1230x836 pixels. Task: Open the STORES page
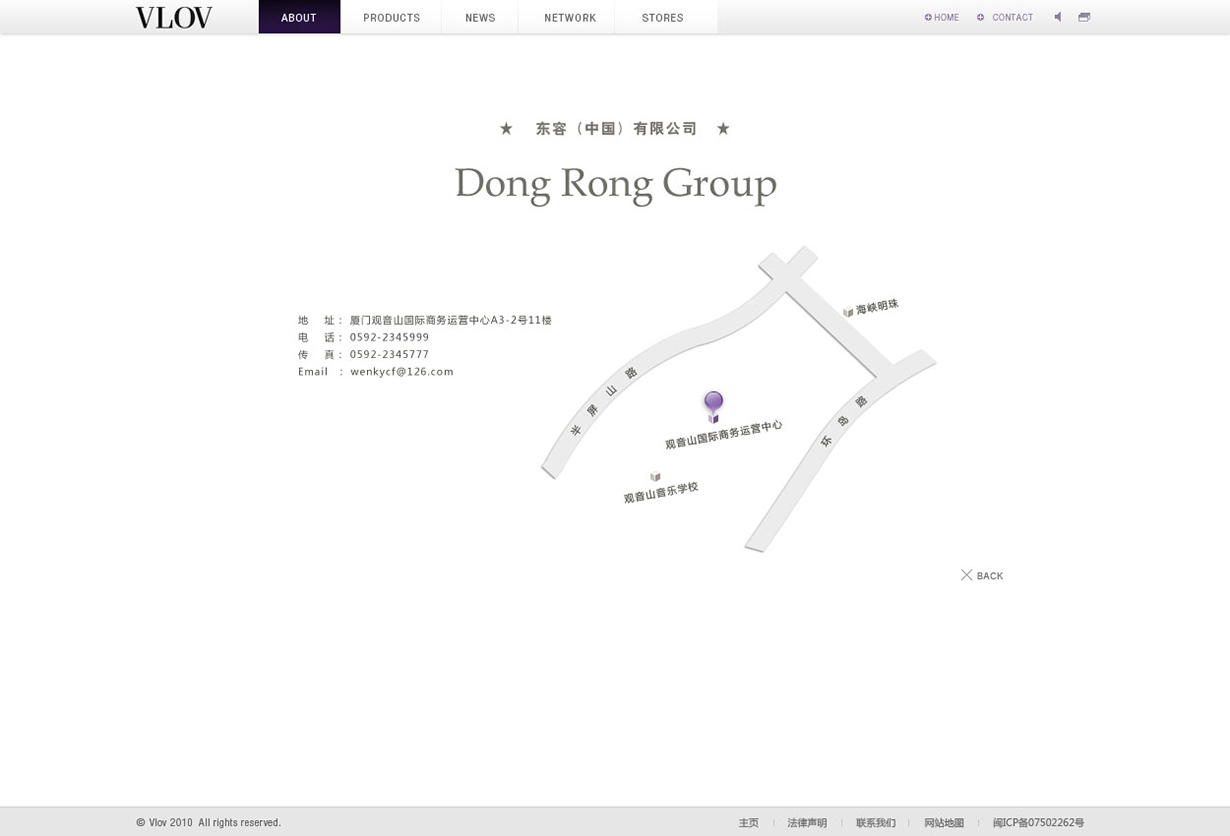[x=663, y=18]
